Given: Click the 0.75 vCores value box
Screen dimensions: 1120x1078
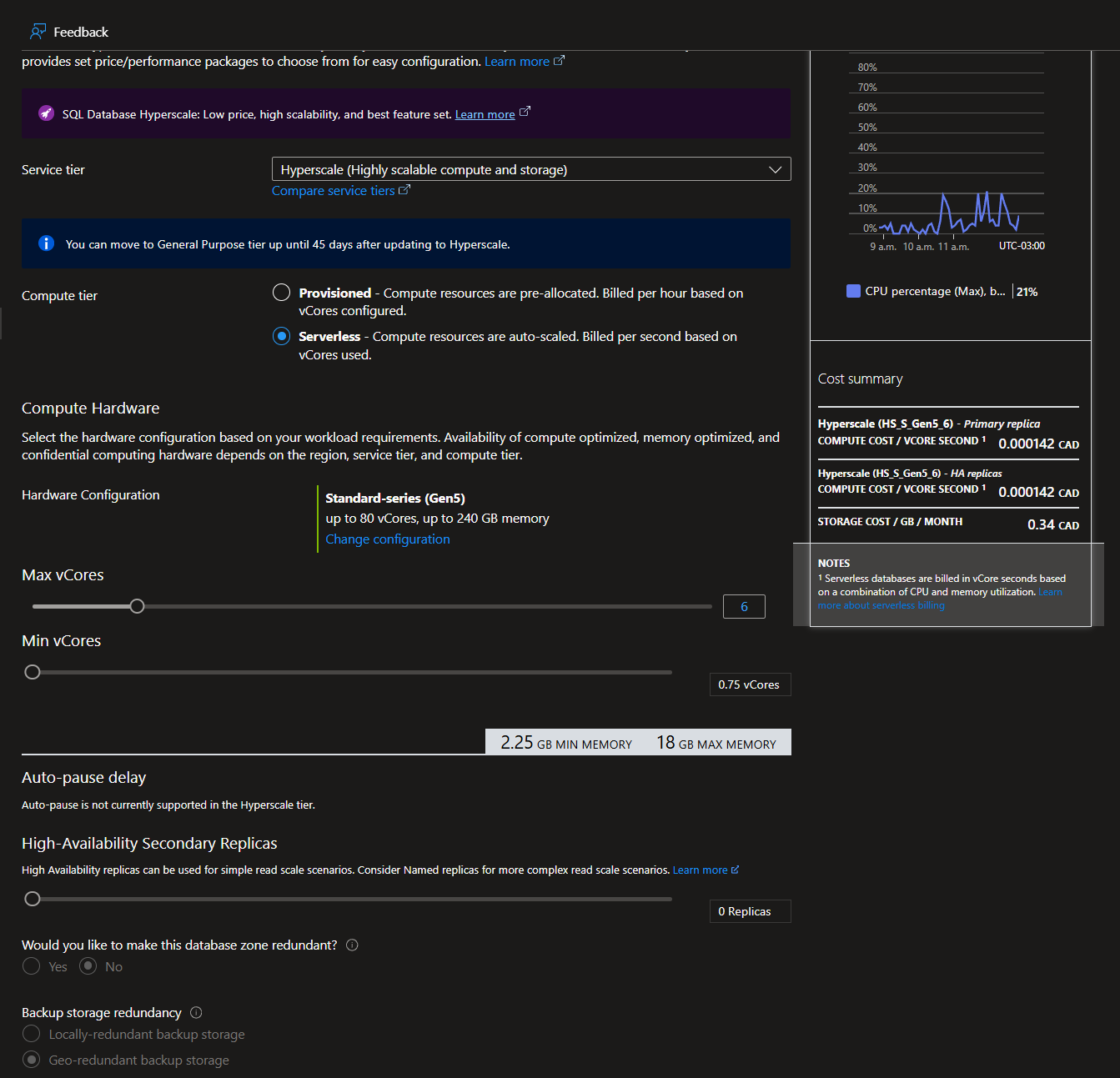Looking at the screenshot, I should coord(750,684).
